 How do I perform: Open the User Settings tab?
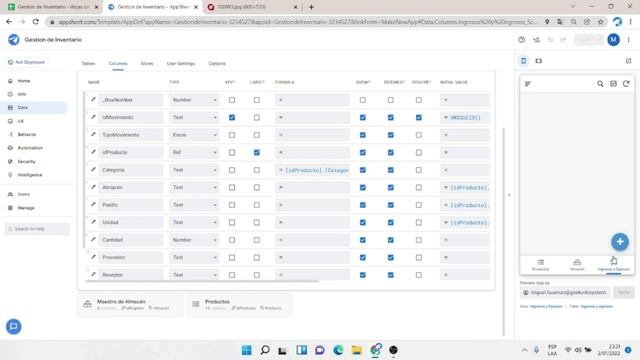point(181,64)
